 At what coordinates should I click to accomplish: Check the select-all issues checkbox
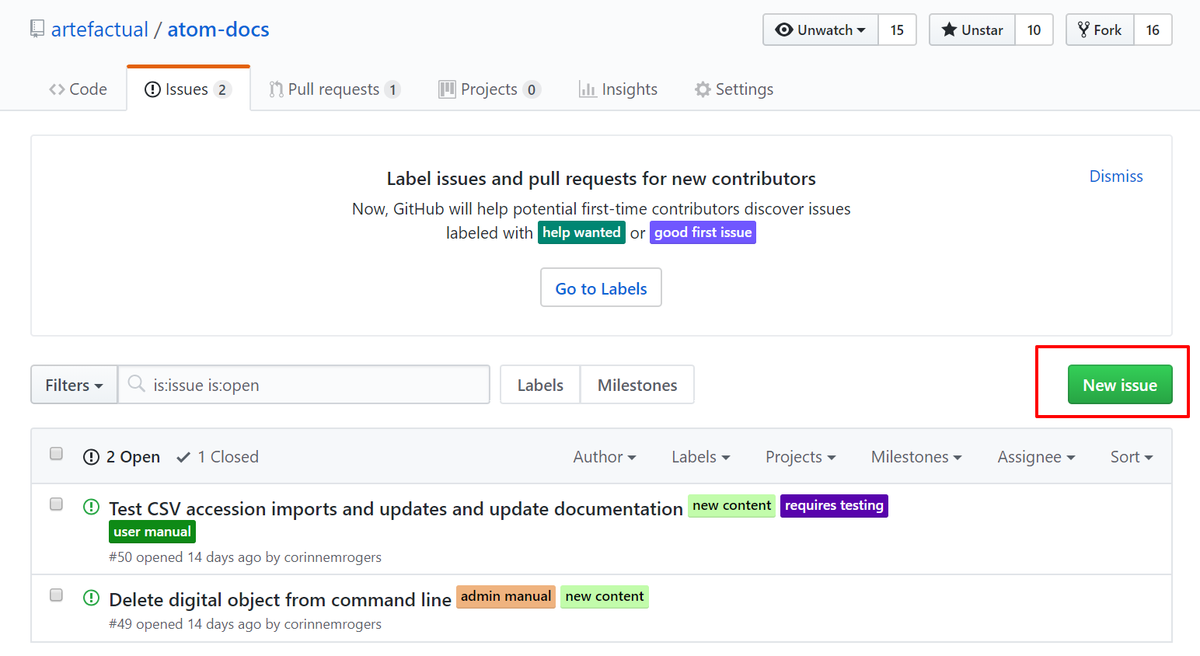pyautogui.click(x=56, y=453)
